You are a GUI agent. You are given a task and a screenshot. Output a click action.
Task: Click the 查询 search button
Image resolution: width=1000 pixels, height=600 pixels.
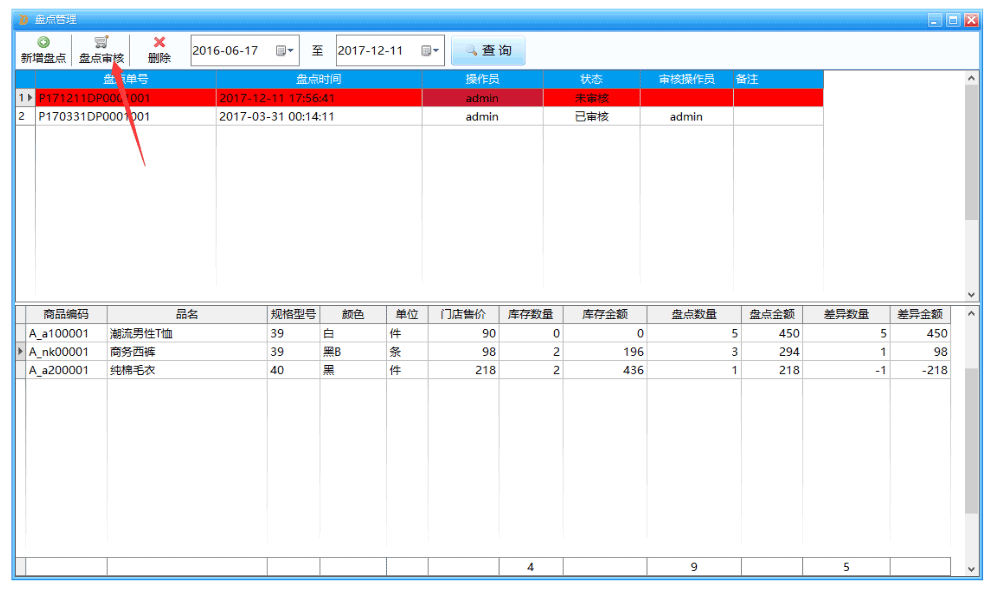coord(489,50)
